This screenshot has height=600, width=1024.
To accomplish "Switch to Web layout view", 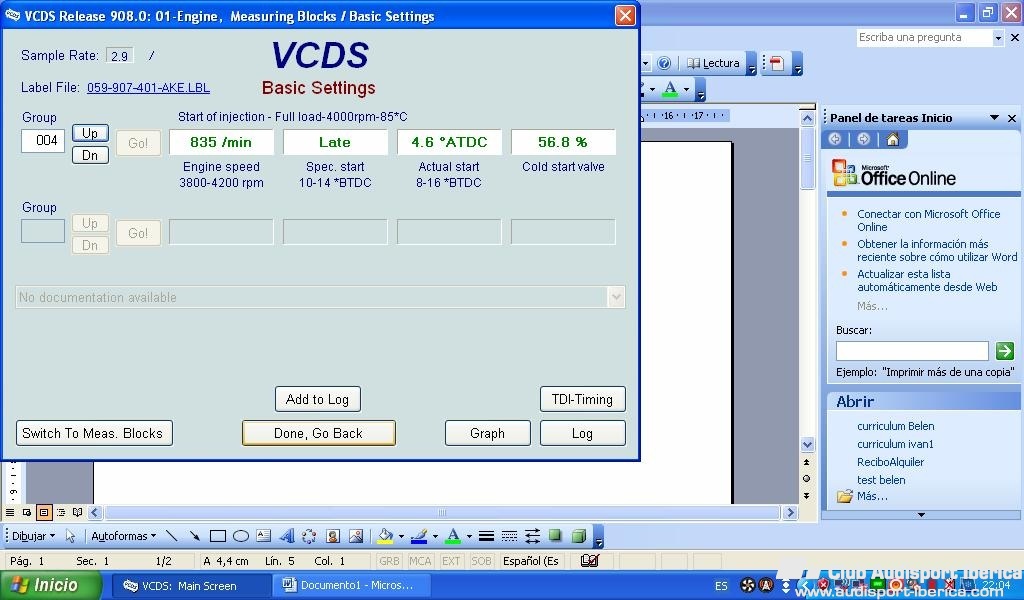I will (x=27, y=513).
